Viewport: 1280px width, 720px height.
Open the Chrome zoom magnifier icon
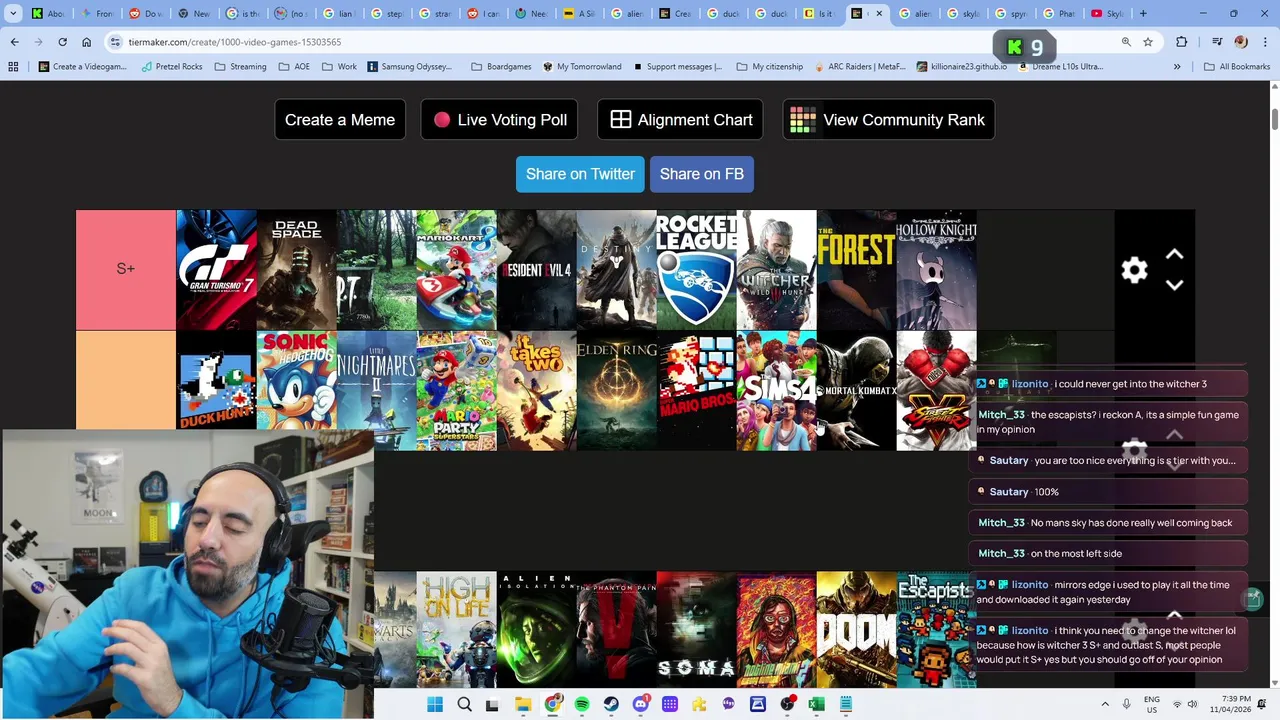click(1126, 42)
